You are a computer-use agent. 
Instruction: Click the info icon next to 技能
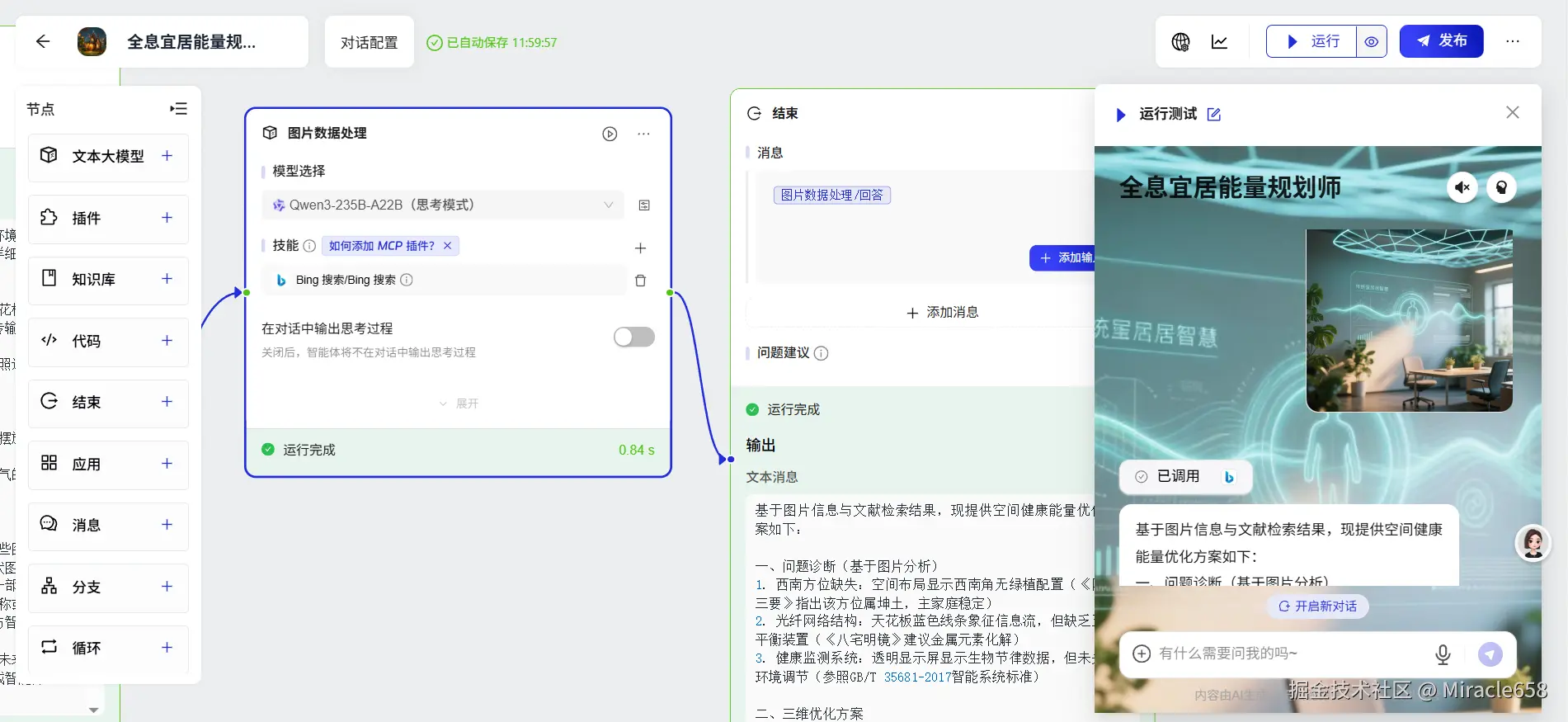coord(309,246)
